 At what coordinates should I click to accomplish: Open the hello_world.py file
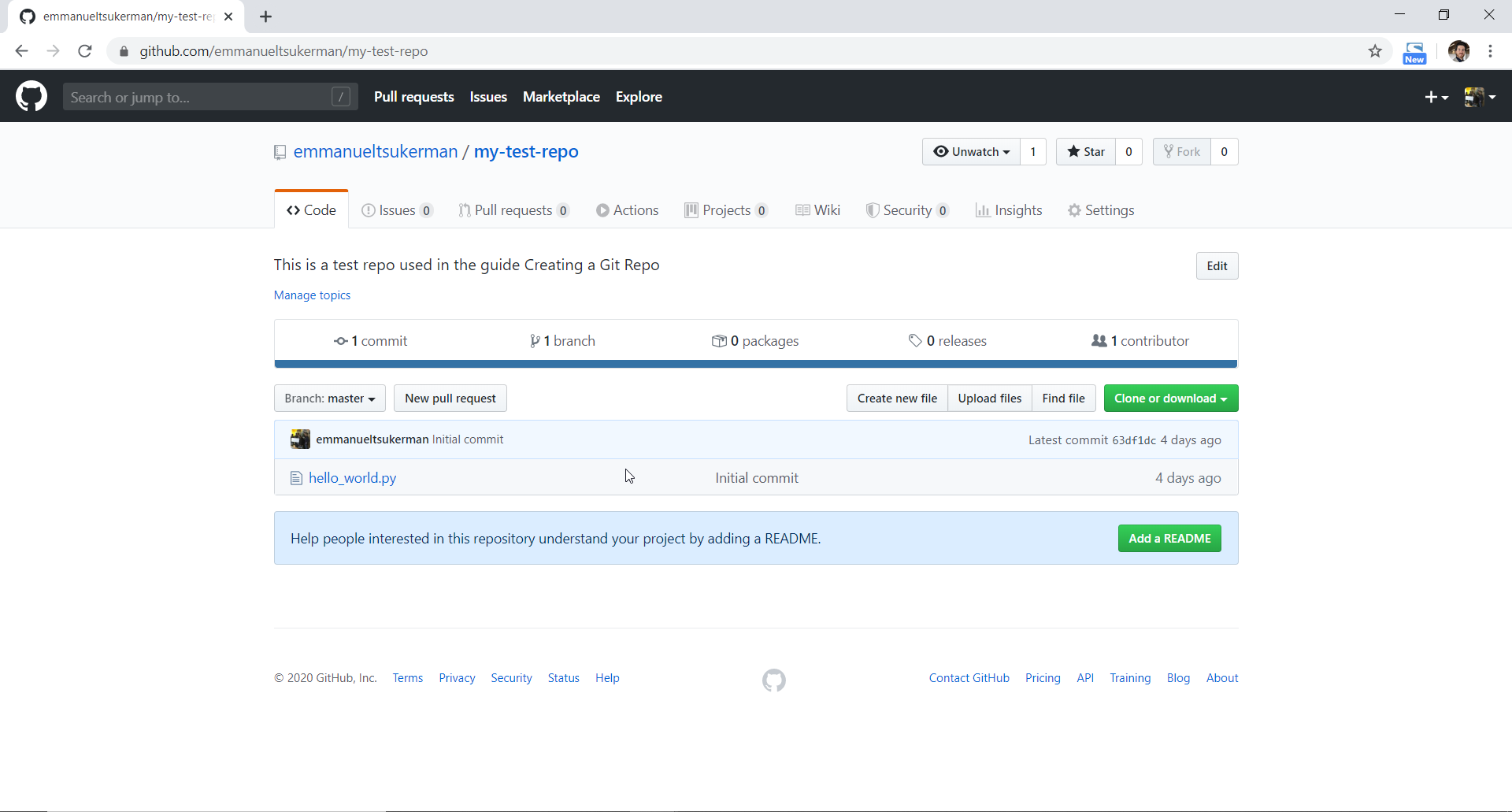pyautogui.click(x=353, y=478)
